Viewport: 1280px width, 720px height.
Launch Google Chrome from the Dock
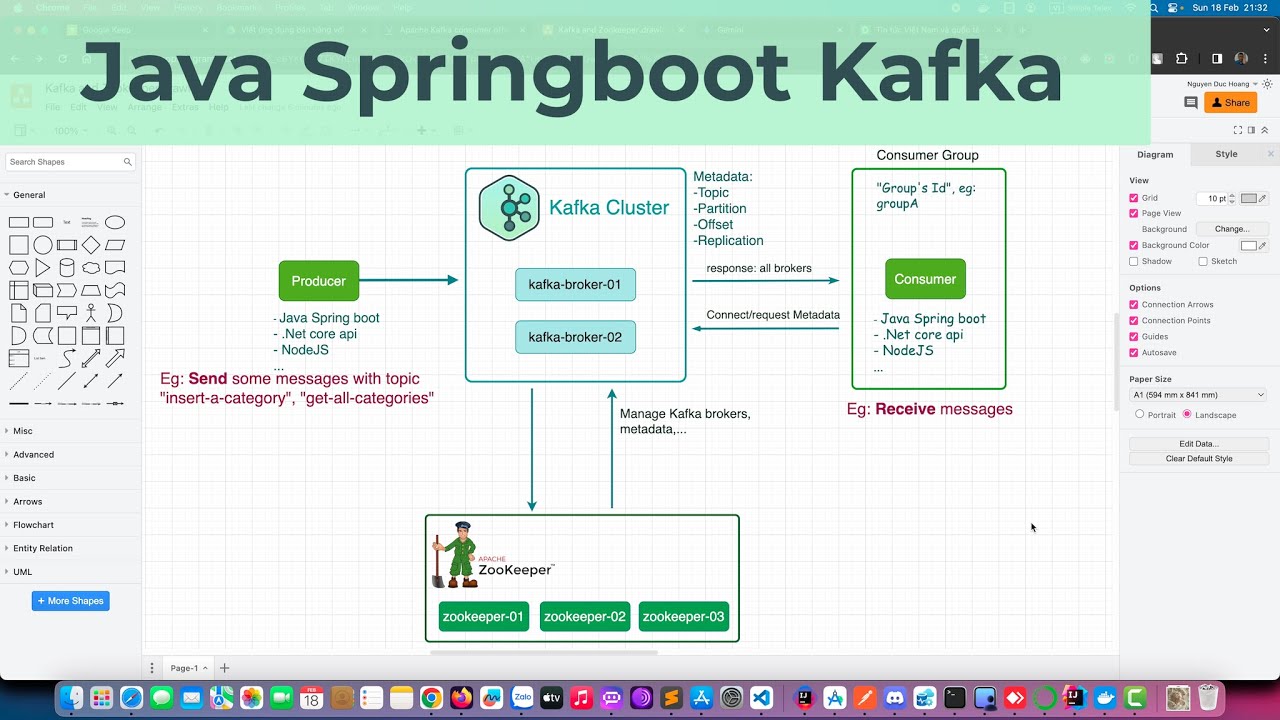(x=431, y=698)
